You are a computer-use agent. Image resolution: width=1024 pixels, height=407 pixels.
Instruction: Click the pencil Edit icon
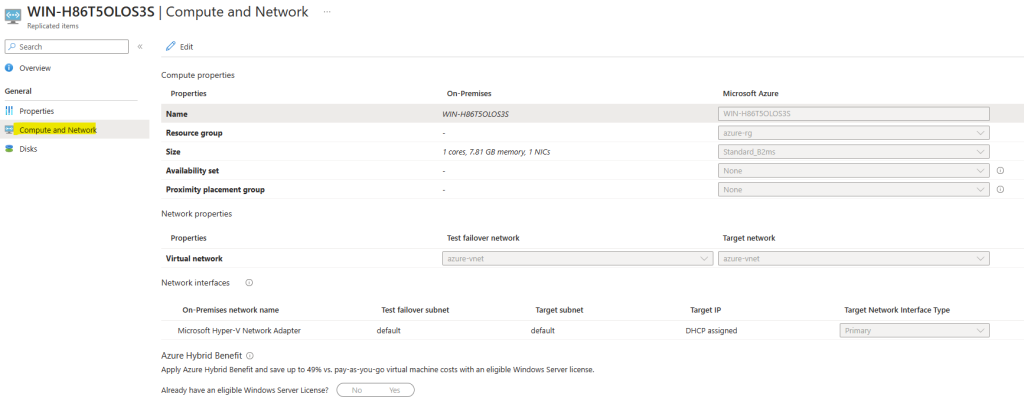171,46
